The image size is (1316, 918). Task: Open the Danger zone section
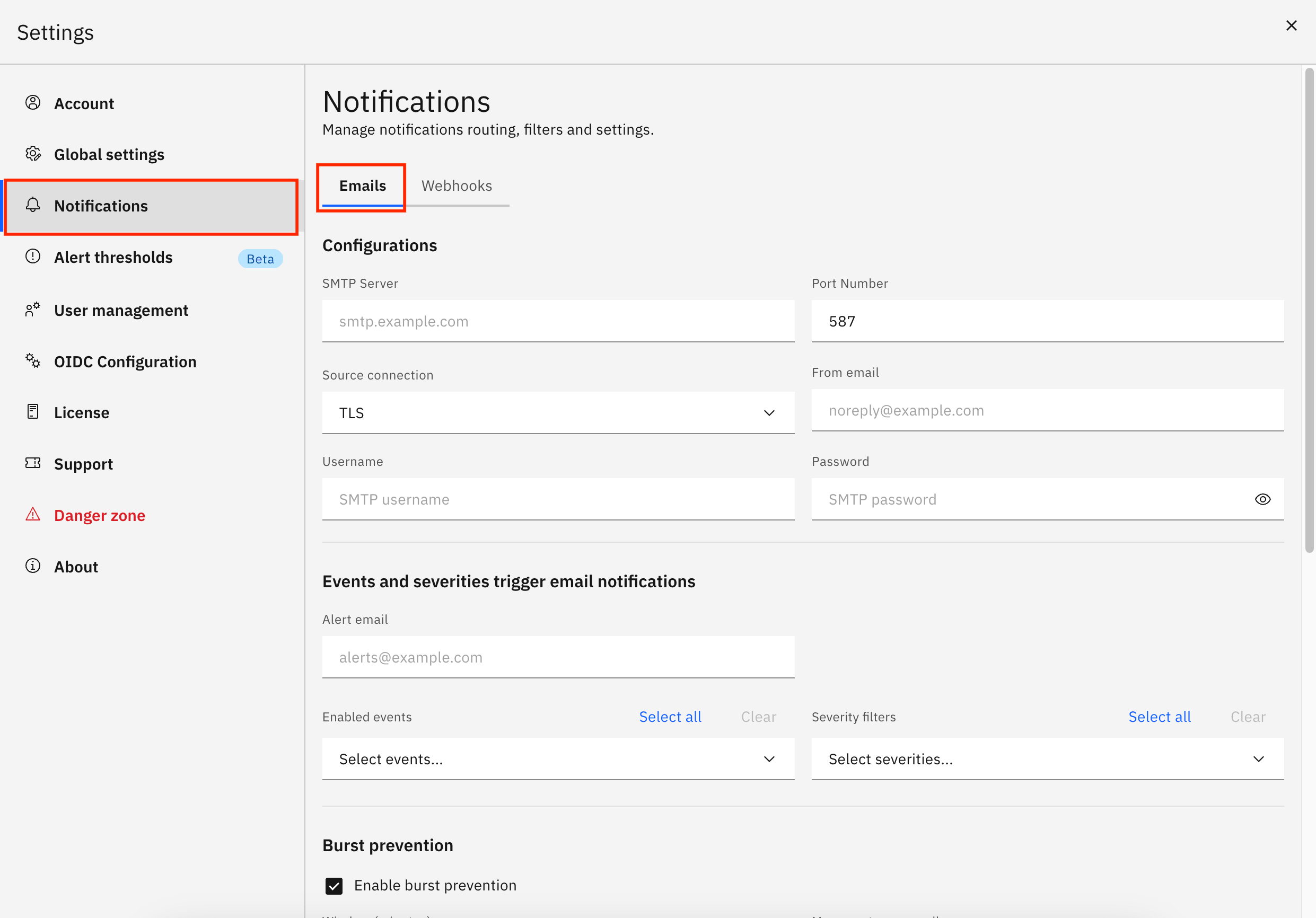point(152,515)
